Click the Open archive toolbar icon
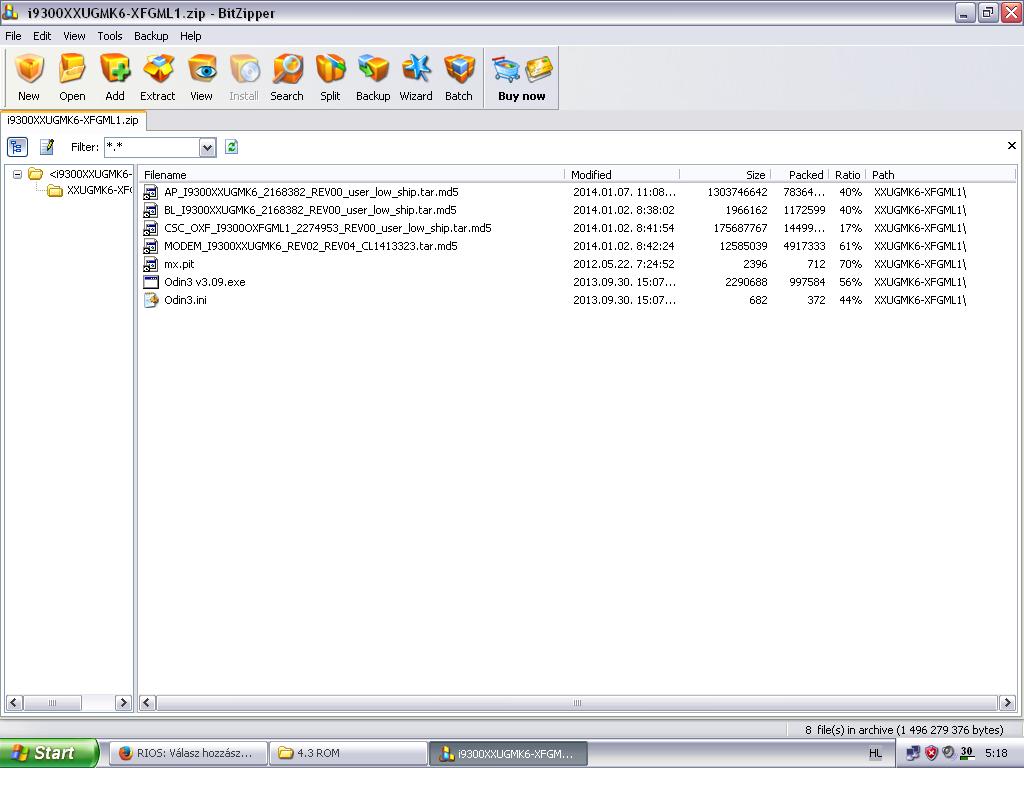Viewport: 1024px width, 812px height. pos(72,69)
